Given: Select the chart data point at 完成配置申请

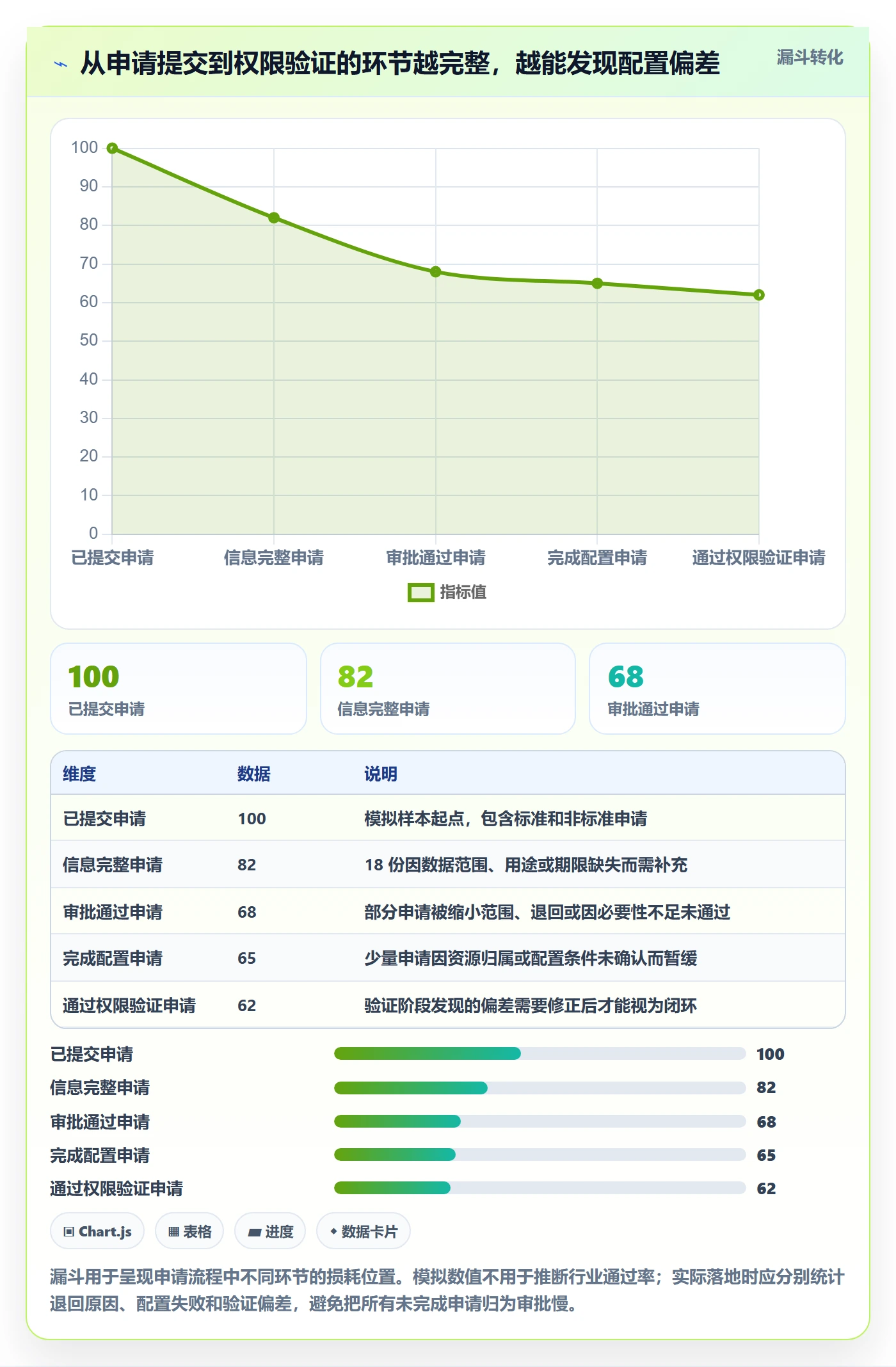Looking at the screenshot, I should point(597,284).
